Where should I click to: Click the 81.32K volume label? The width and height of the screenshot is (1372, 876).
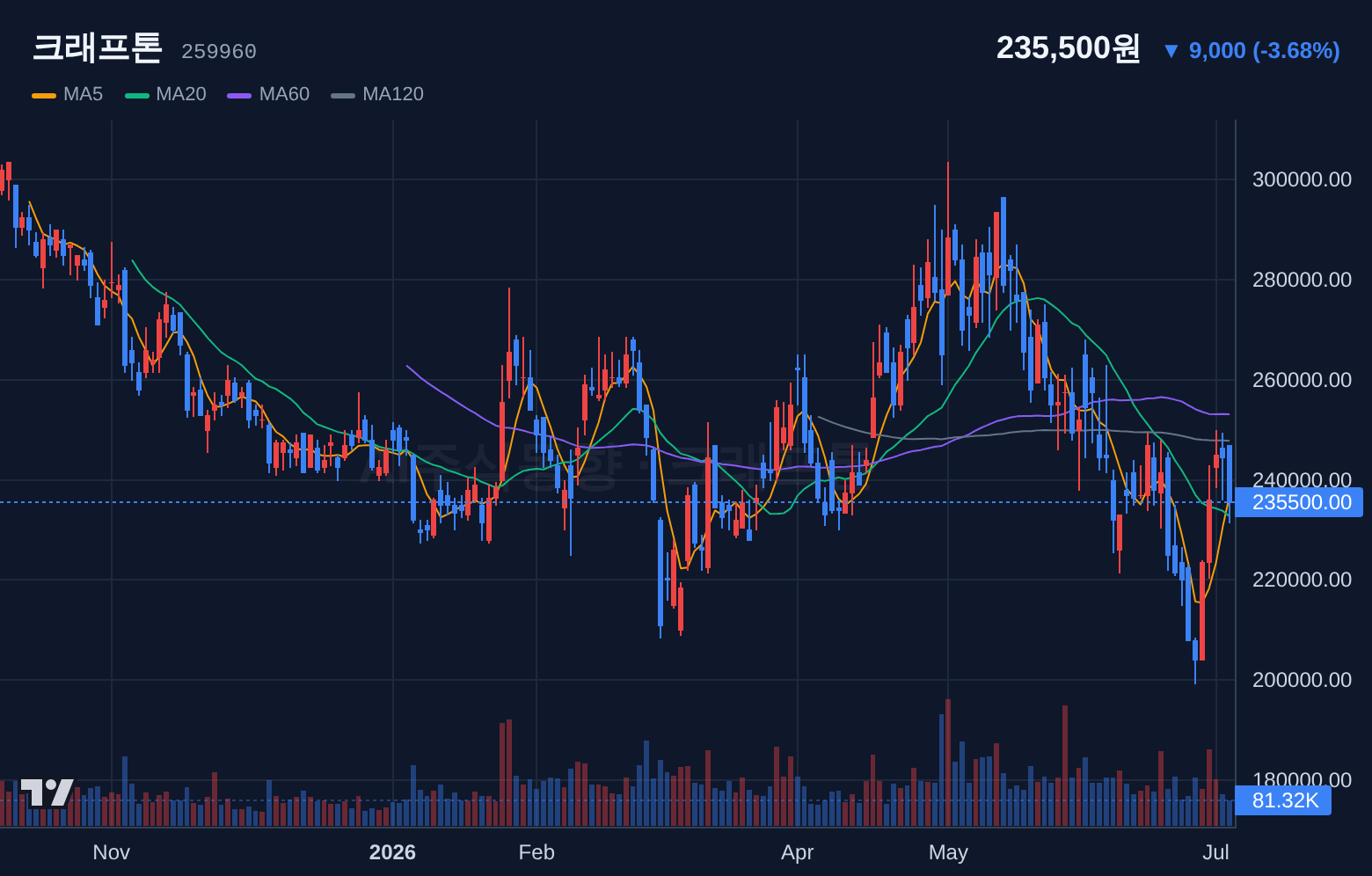pos(1283,800)
